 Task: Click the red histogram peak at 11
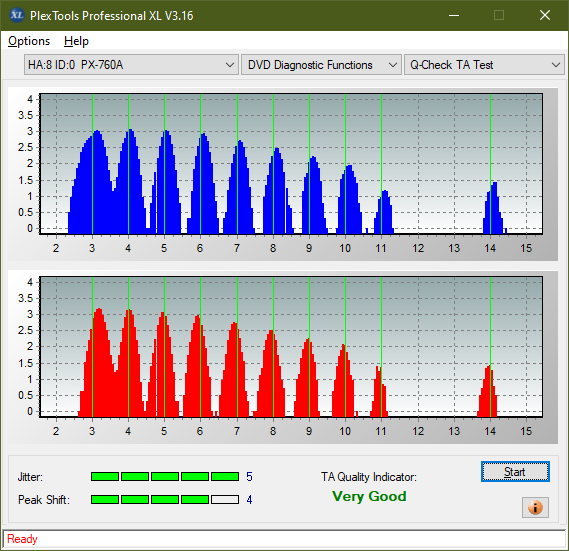[x=379, y=391]
